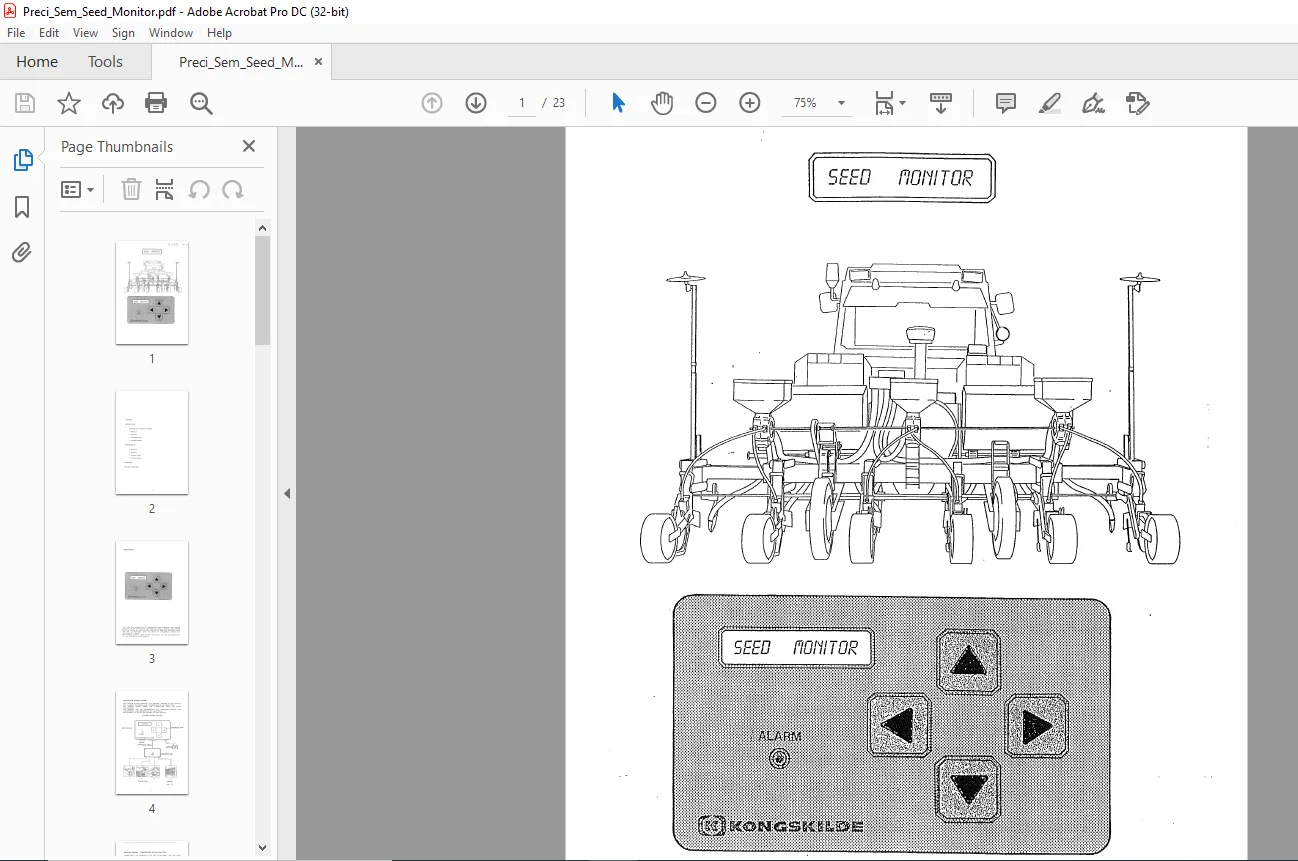Print the document with the printer icon

[156, 103]
